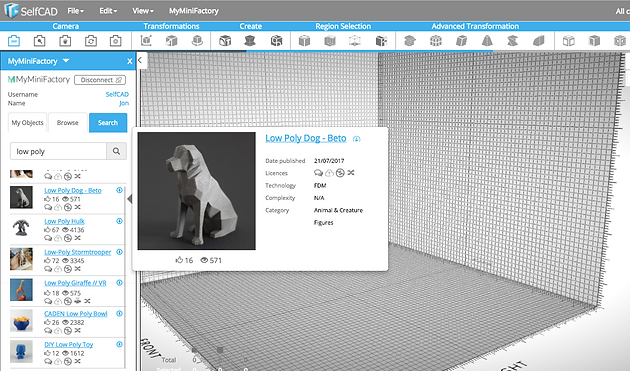Image resolution: width=630 pixels, height=371 pixels.
Task: Click the magnifier search button beside low poly
Action: pyautogui.click(x=117, y=151)
